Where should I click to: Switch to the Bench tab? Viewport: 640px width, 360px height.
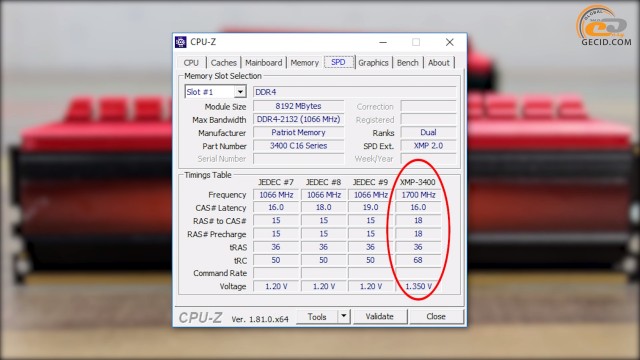(407, 63)
